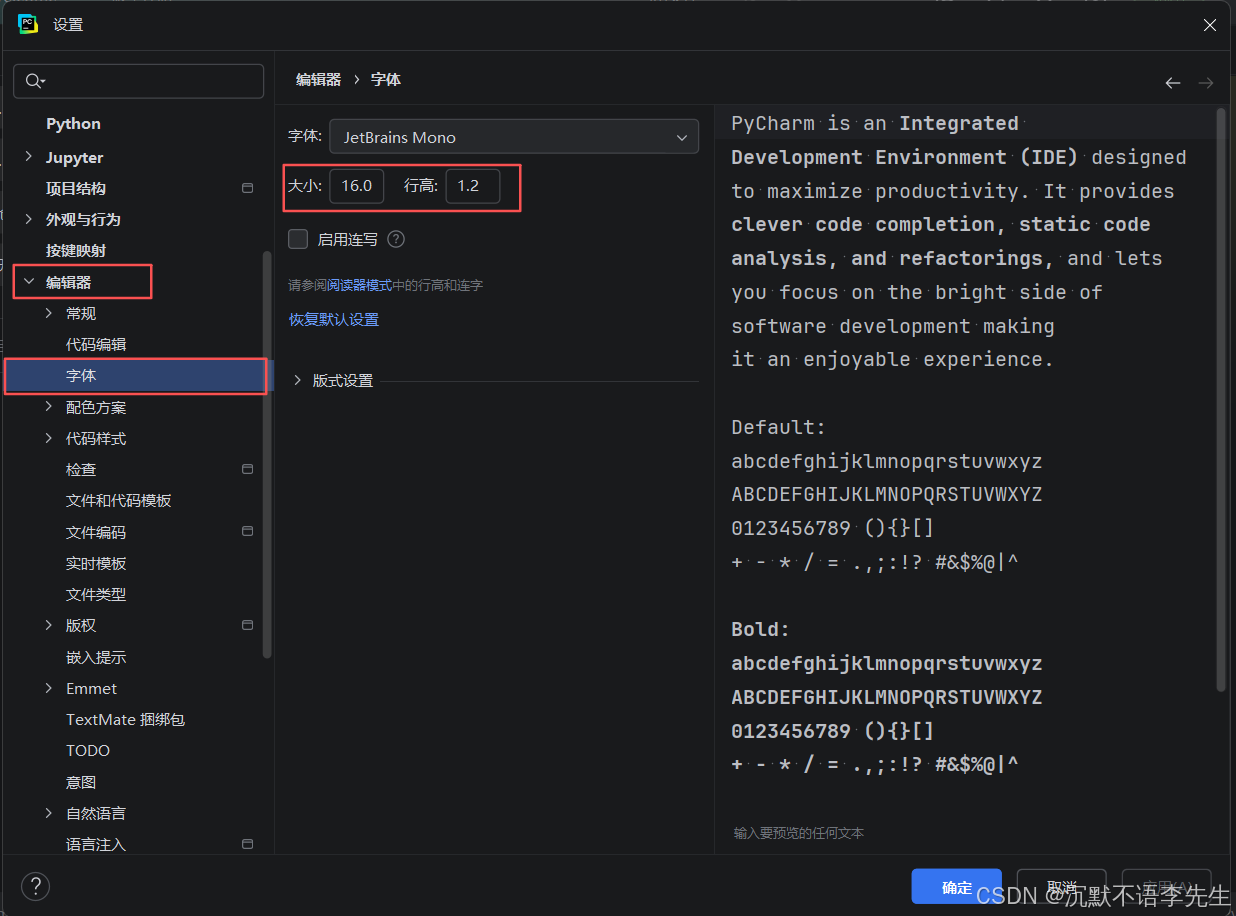Screen dimensions: 1236x916
Task: Open 文件类型 settings
Action: click(96, 594)
